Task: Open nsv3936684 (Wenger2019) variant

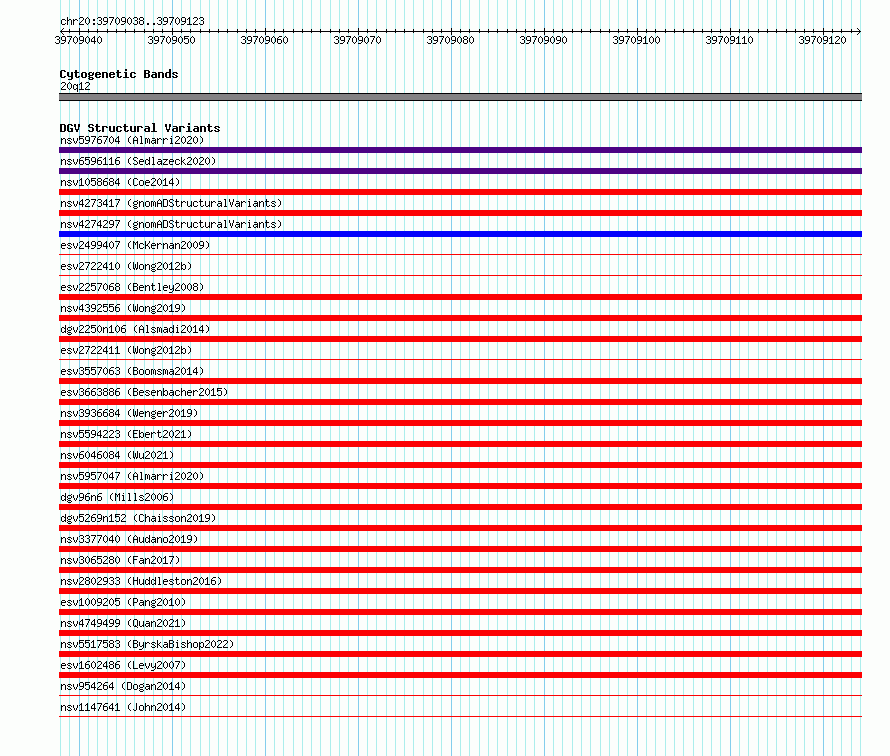Action: [129, 413]
